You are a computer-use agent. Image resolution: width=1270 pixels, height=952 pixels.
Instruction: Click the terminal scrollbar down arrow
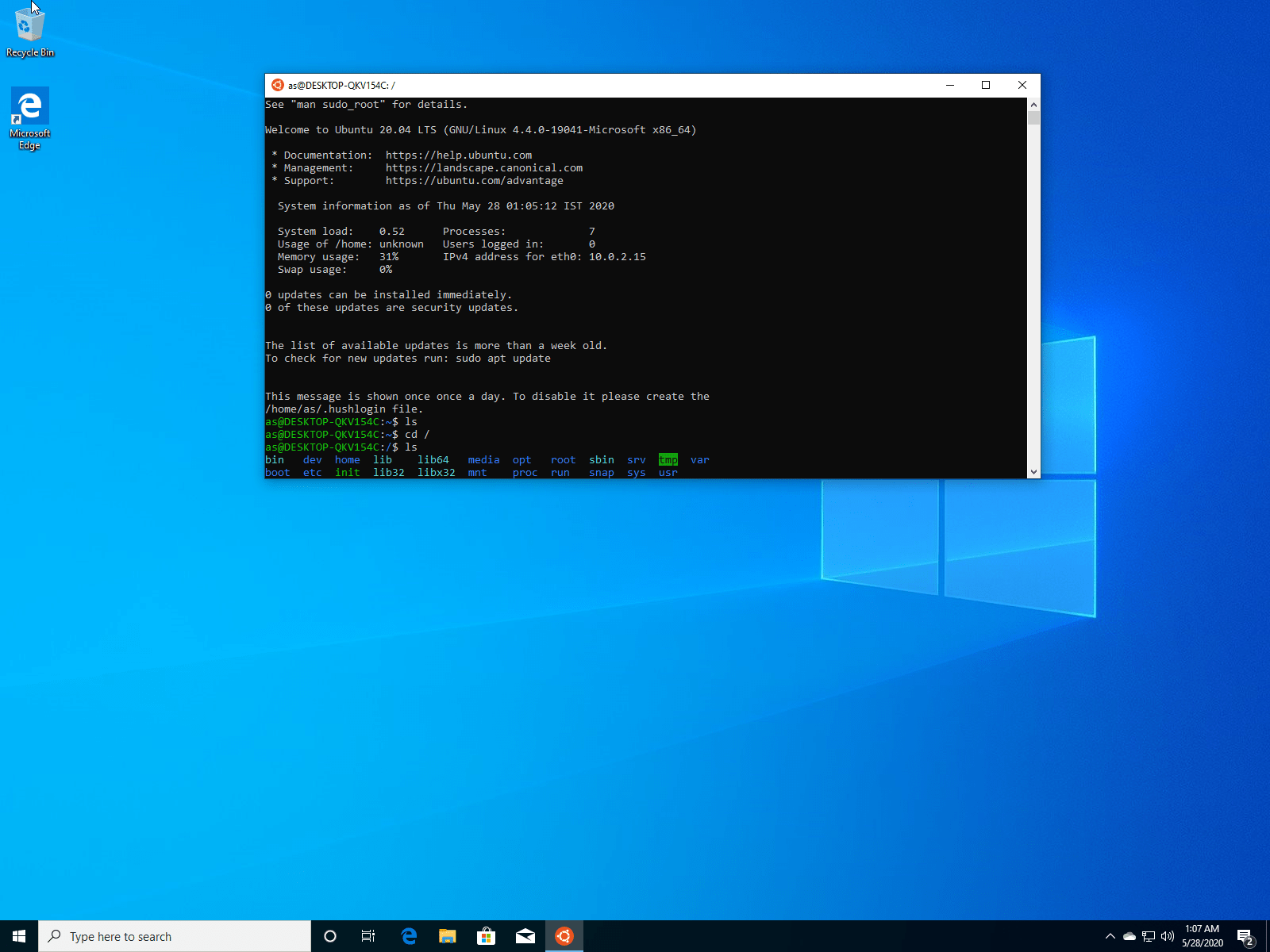click(1033, 472)
